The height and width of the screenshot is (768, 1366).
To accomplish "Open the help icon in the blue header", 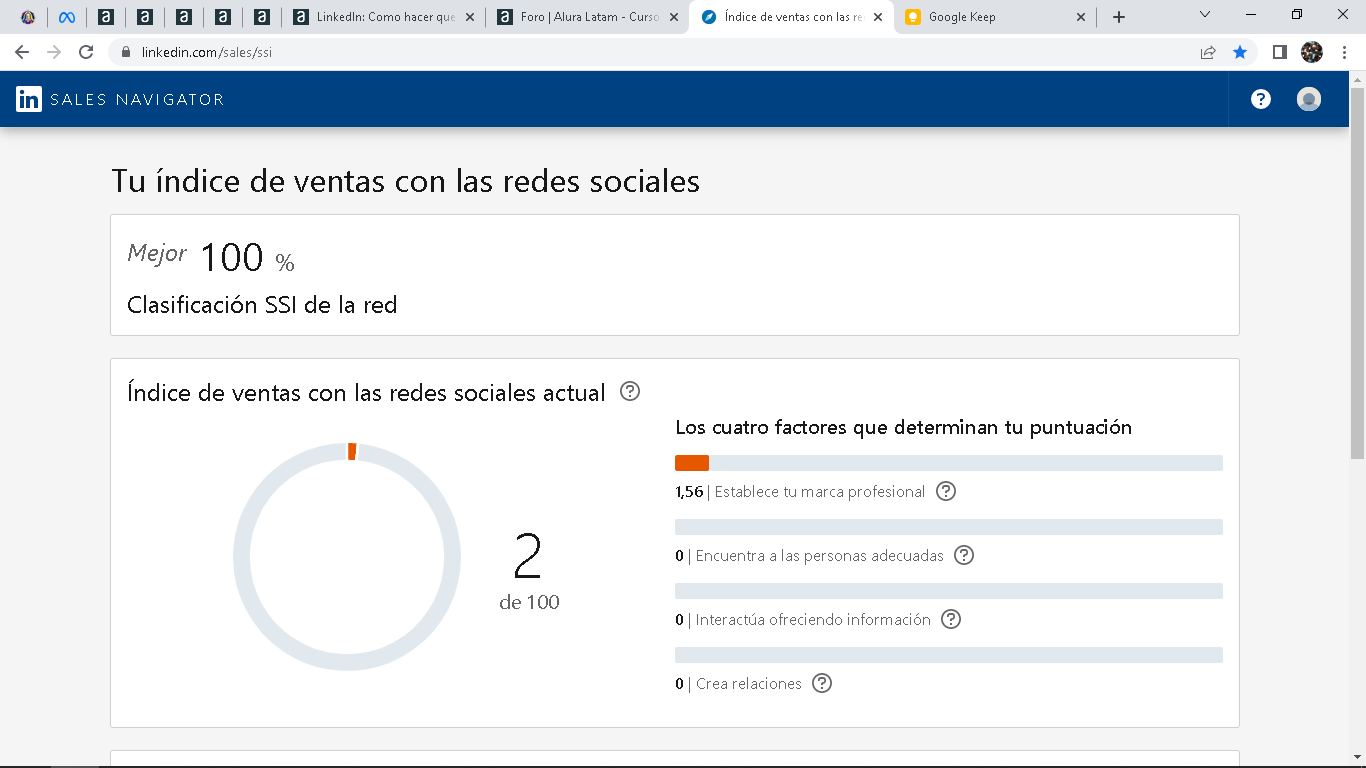I will [x=1261, y=99].
